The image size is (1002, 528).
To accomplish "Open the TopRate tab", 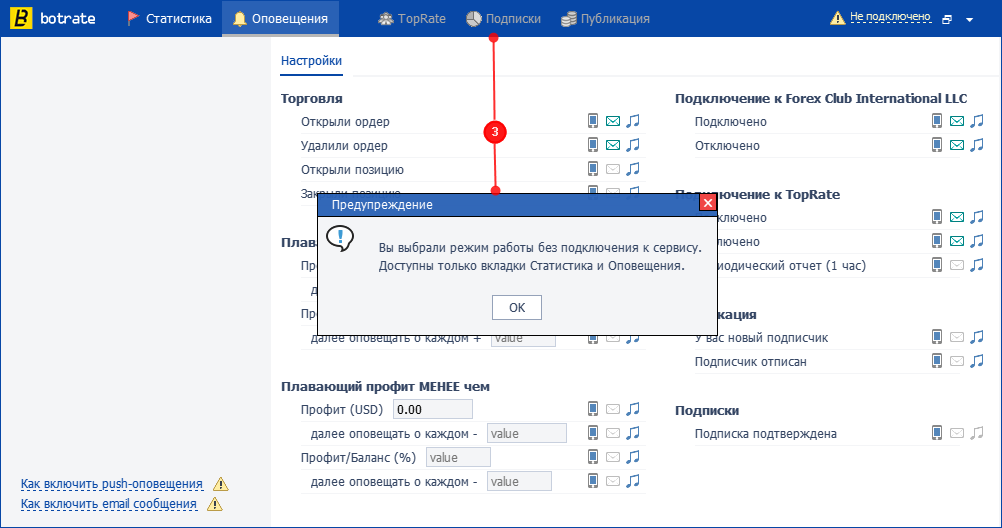I will coord(412,19).
